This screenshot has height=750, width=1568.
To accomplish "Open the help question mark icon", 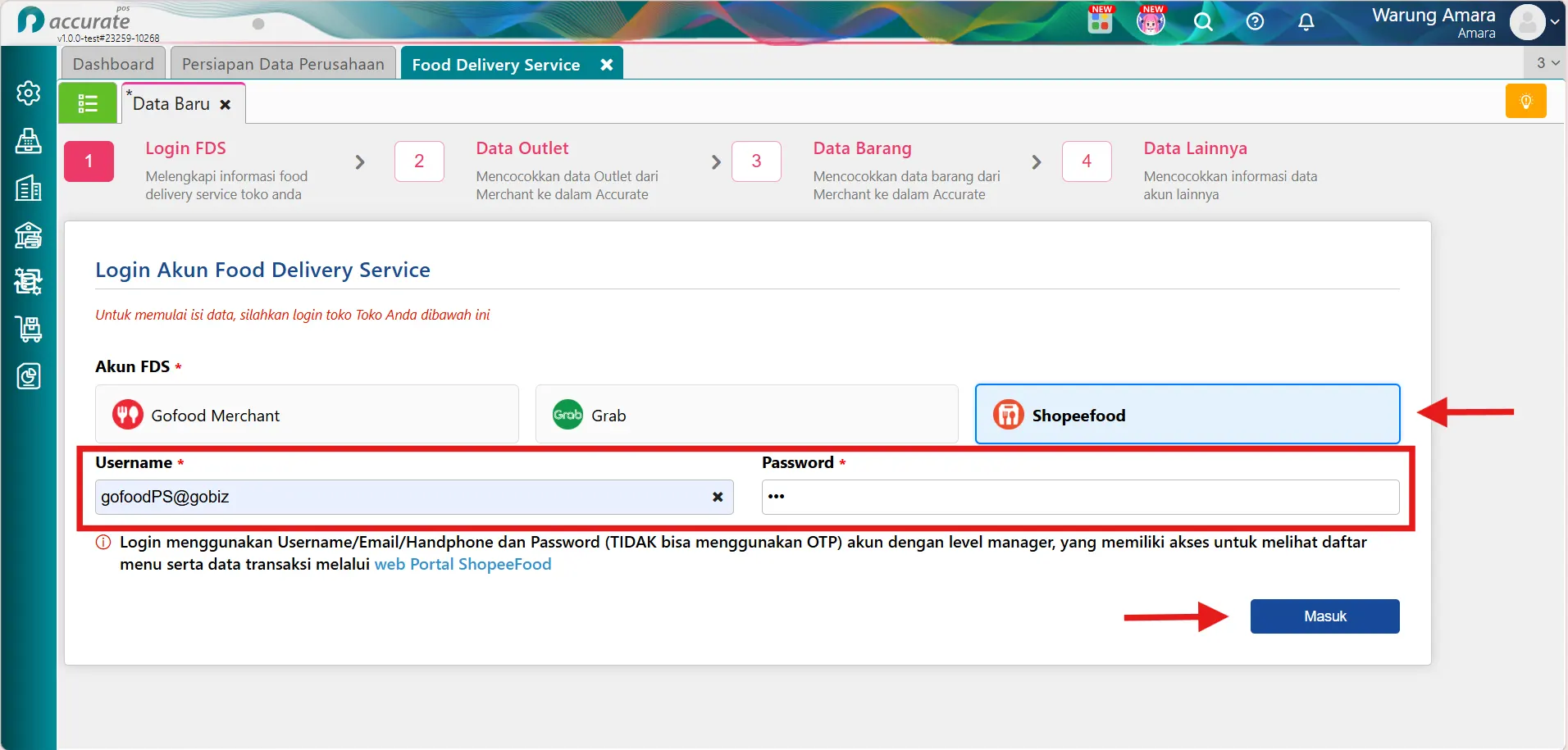I will 1255,22.
